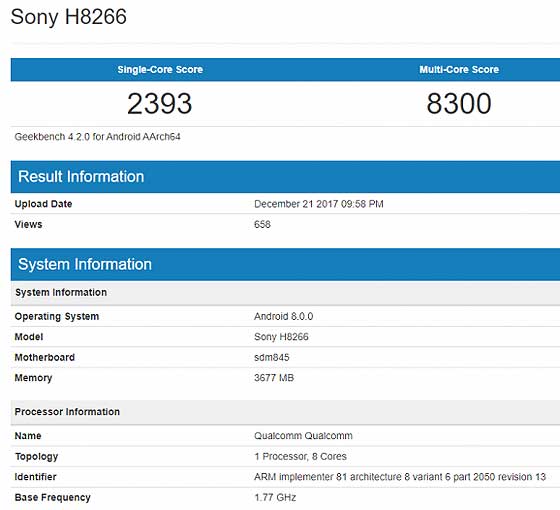Select the Motherboard label
Viewport: 560px width, 510px height.
pyautogui.click(x=45, y=358)
